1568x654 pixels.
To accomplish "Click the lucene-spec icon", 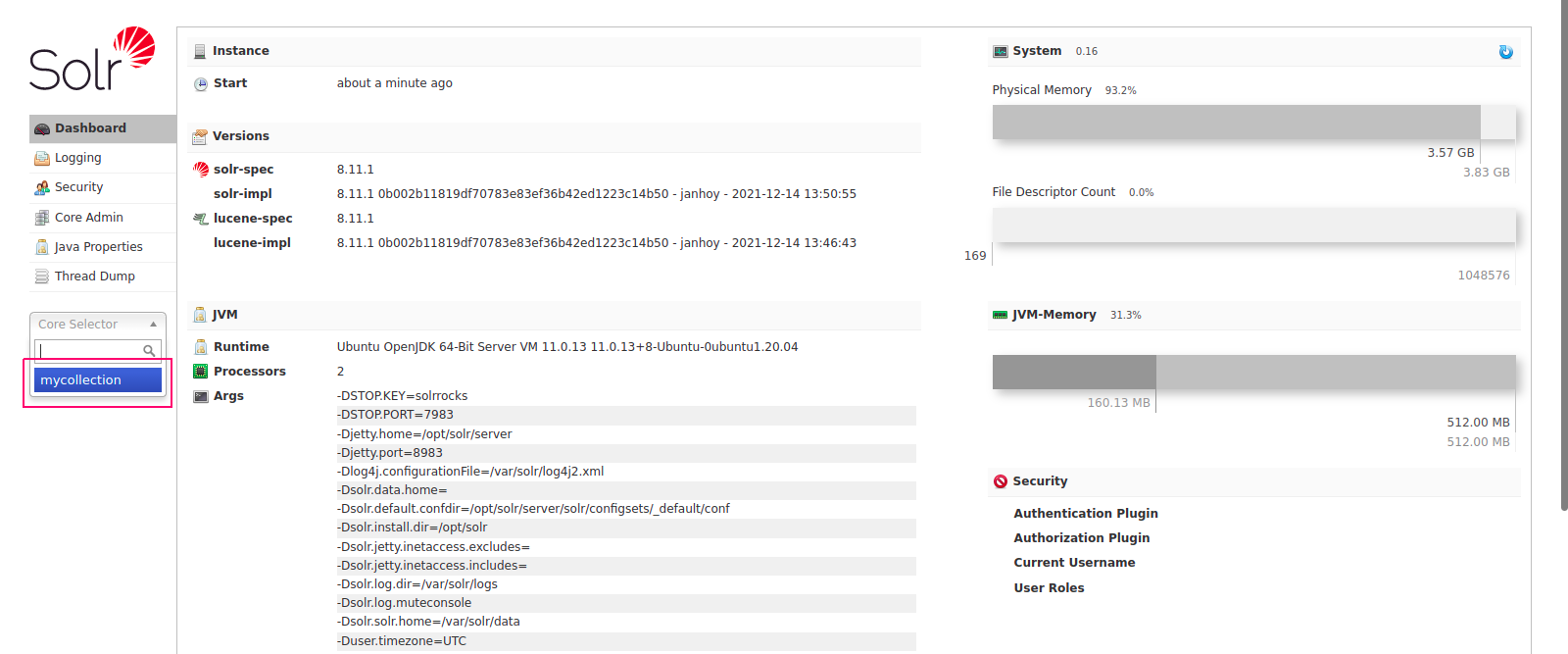I will pyautogui.click(x=201, y=219).
